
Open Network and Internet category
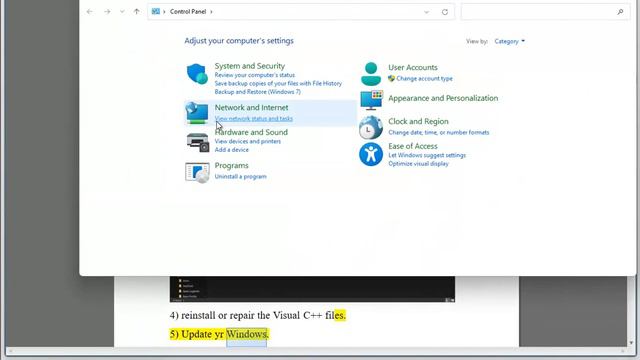[251, 107]
